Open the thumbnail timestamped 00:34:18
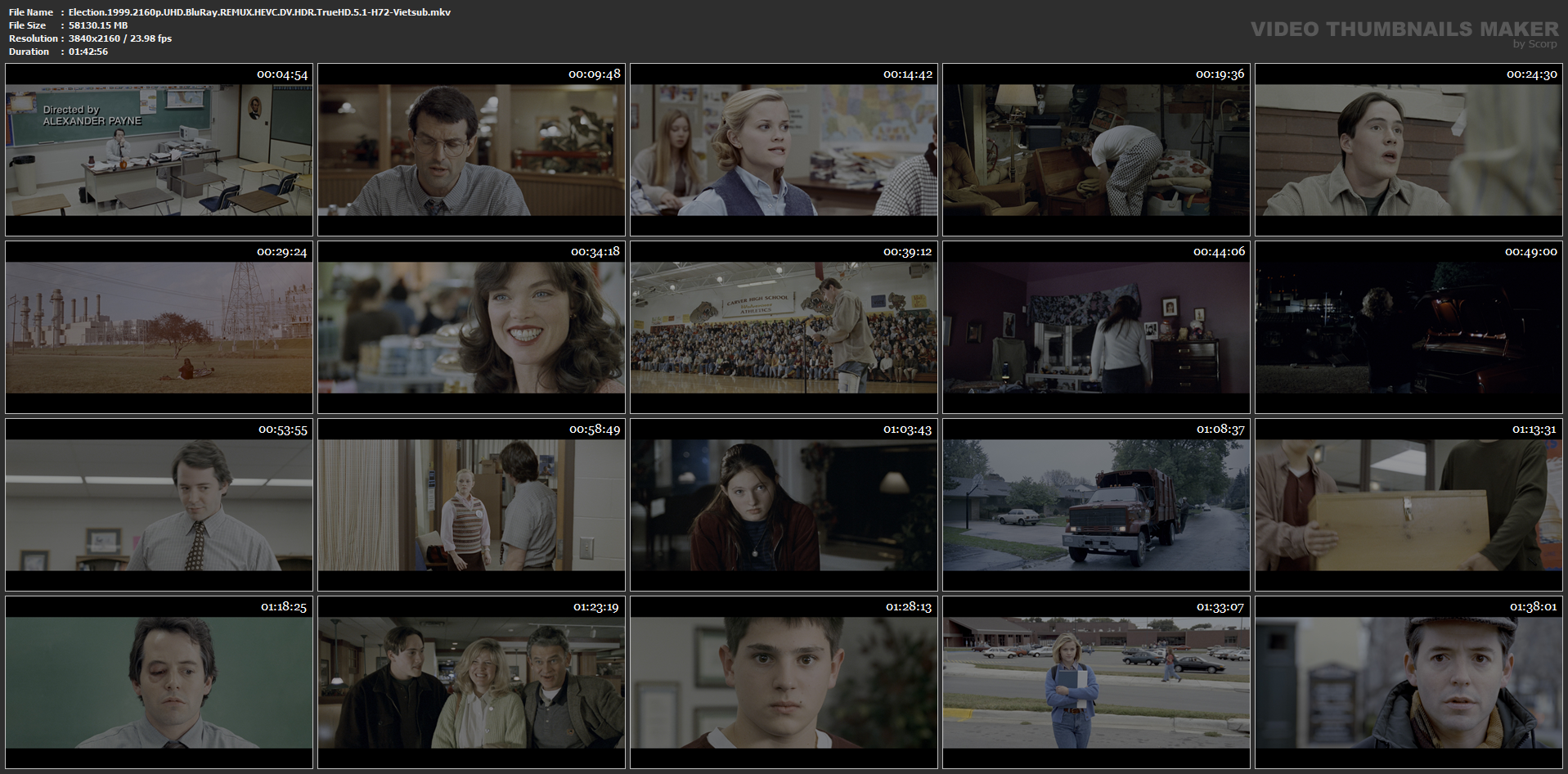Image resolution: width=1568 pixels, height=774 pixels. coord(471,327)
